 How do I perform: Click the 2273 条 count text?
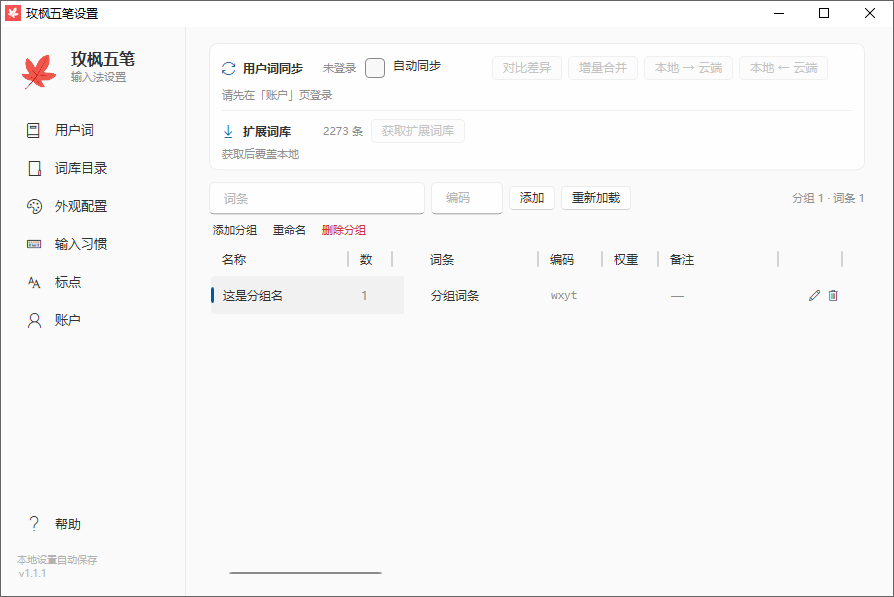point(343,131)
